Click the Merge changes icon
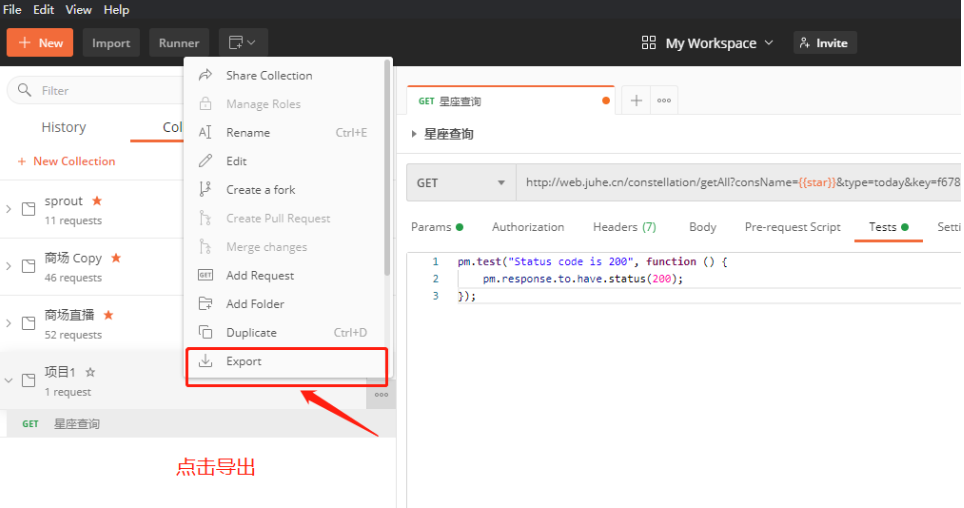The height and width of the screenshot is (508, 964). tap(205, 247)
